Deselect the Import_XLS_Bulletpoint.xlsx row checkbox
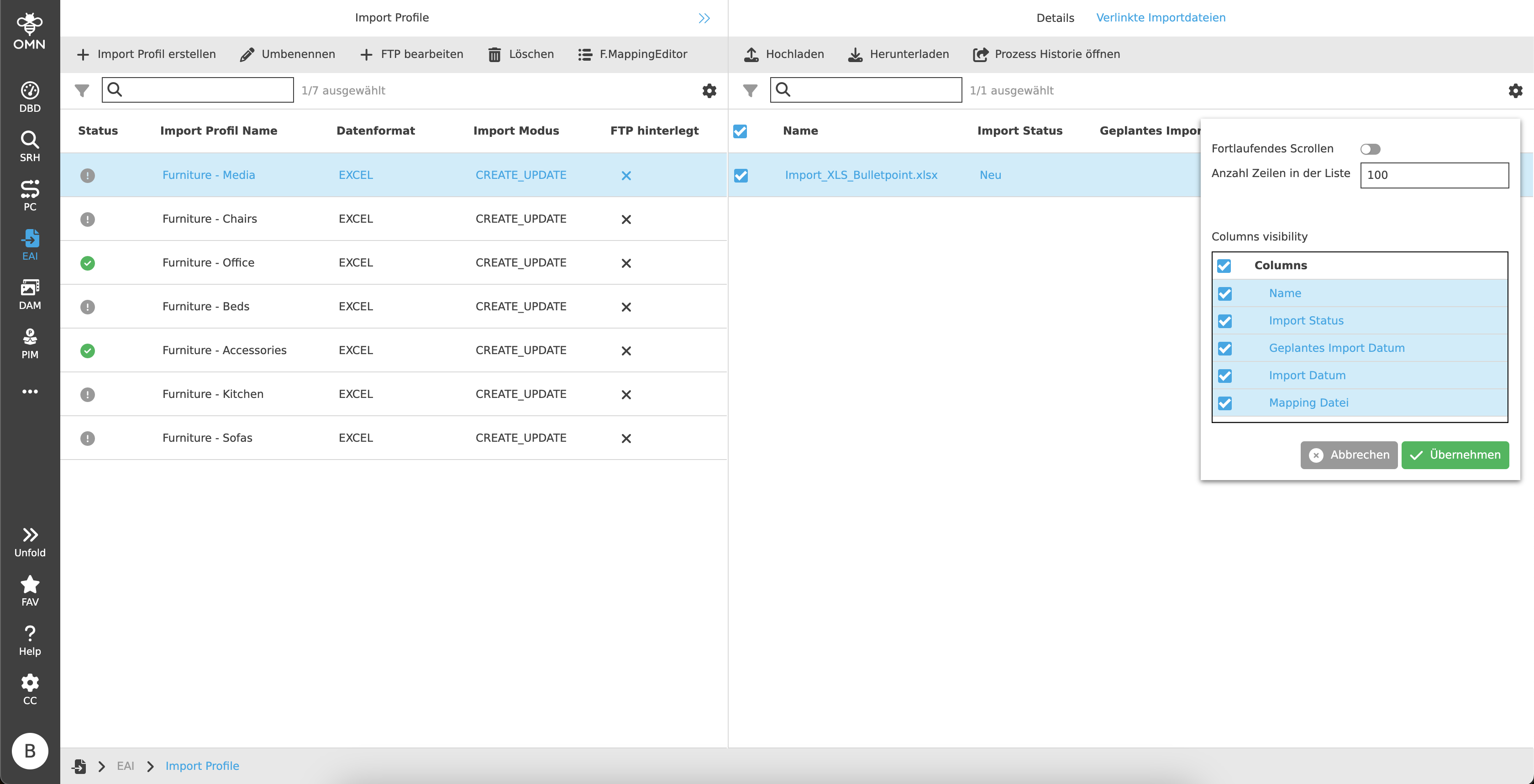1534x784 pixels. pyautogui.click(x=740, y=175)
